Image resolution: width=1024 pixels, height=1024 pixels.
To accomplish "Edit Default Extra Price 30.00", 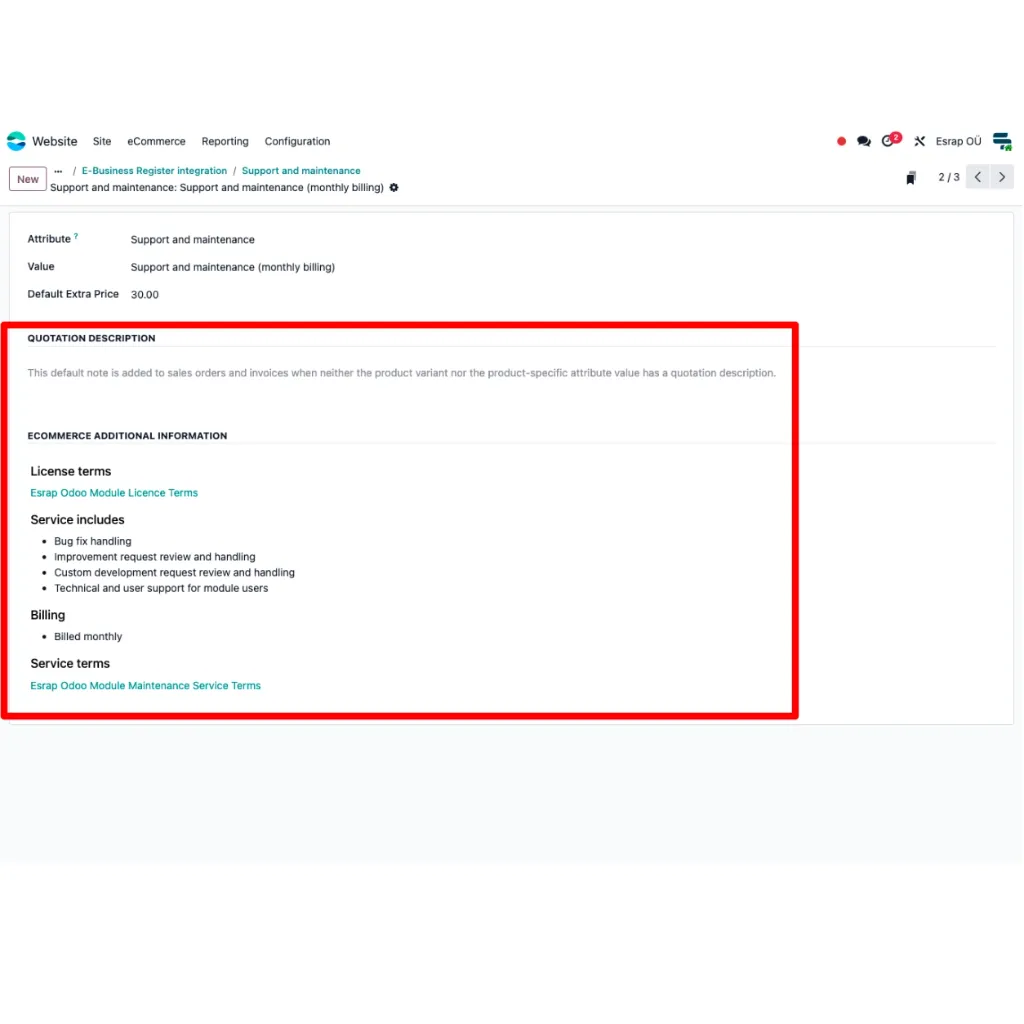I will point(144,295).
